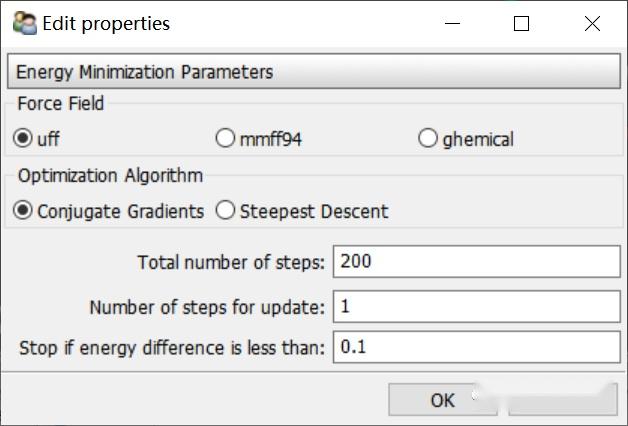Click the Force Field group label
Image resolution: width=628 pixels, height=426 pixels.
pyautogui.click(x=61, y=103)
